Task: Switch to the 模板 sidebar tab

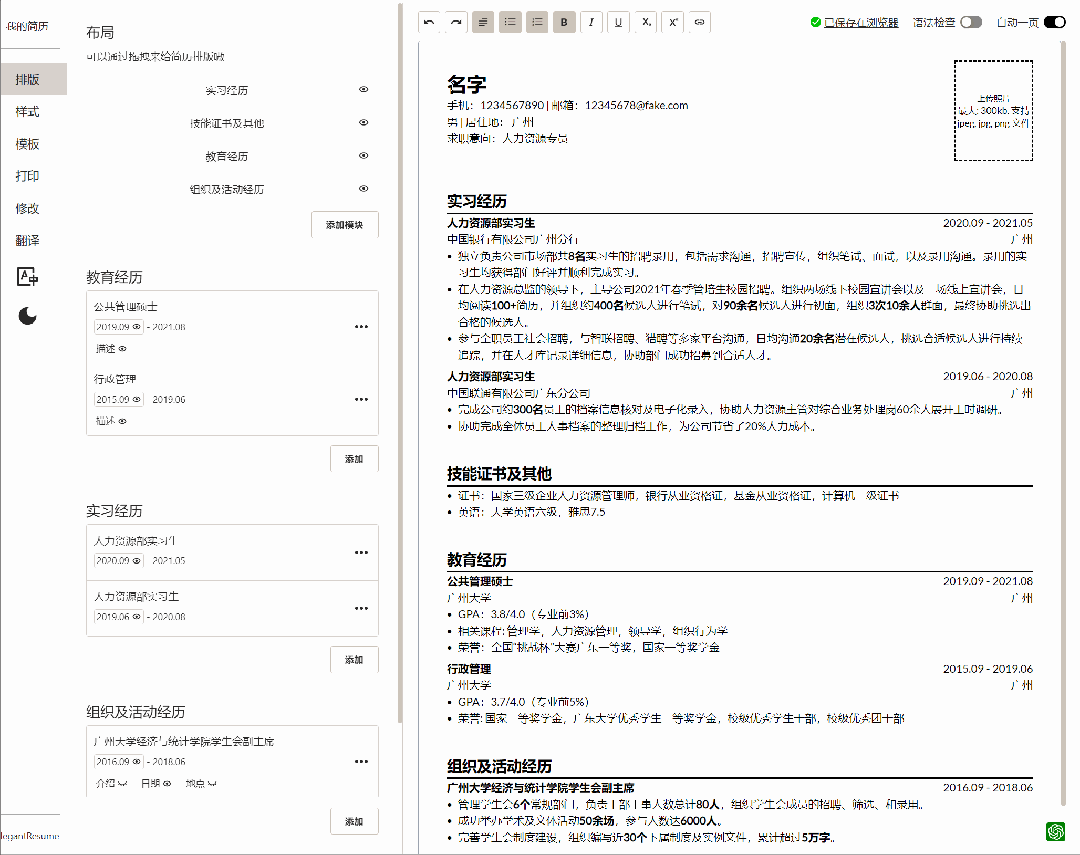Action: point(28,144)
